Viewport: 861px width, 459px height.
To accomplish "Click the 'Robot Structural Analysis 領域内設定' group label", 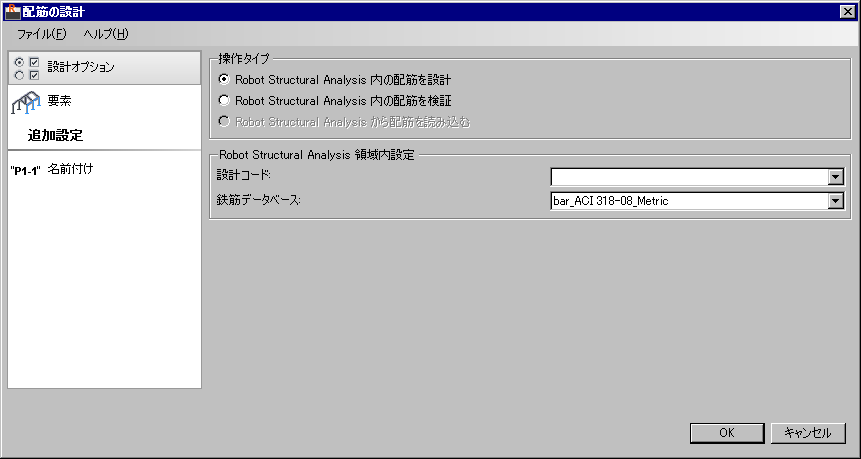I will point(316,155).
